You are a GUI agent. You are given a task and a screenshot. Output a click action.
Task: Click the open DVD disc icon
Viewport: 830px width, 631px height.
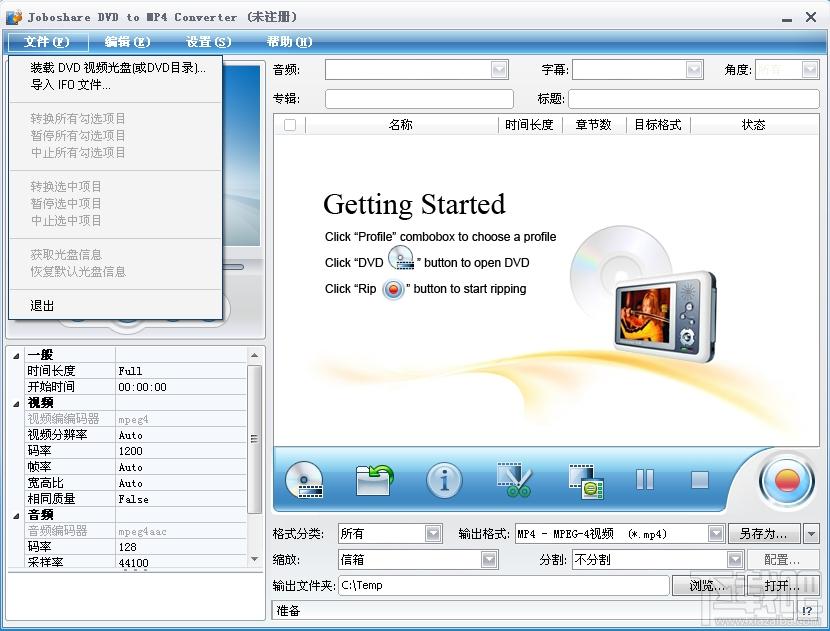[304, 480]
